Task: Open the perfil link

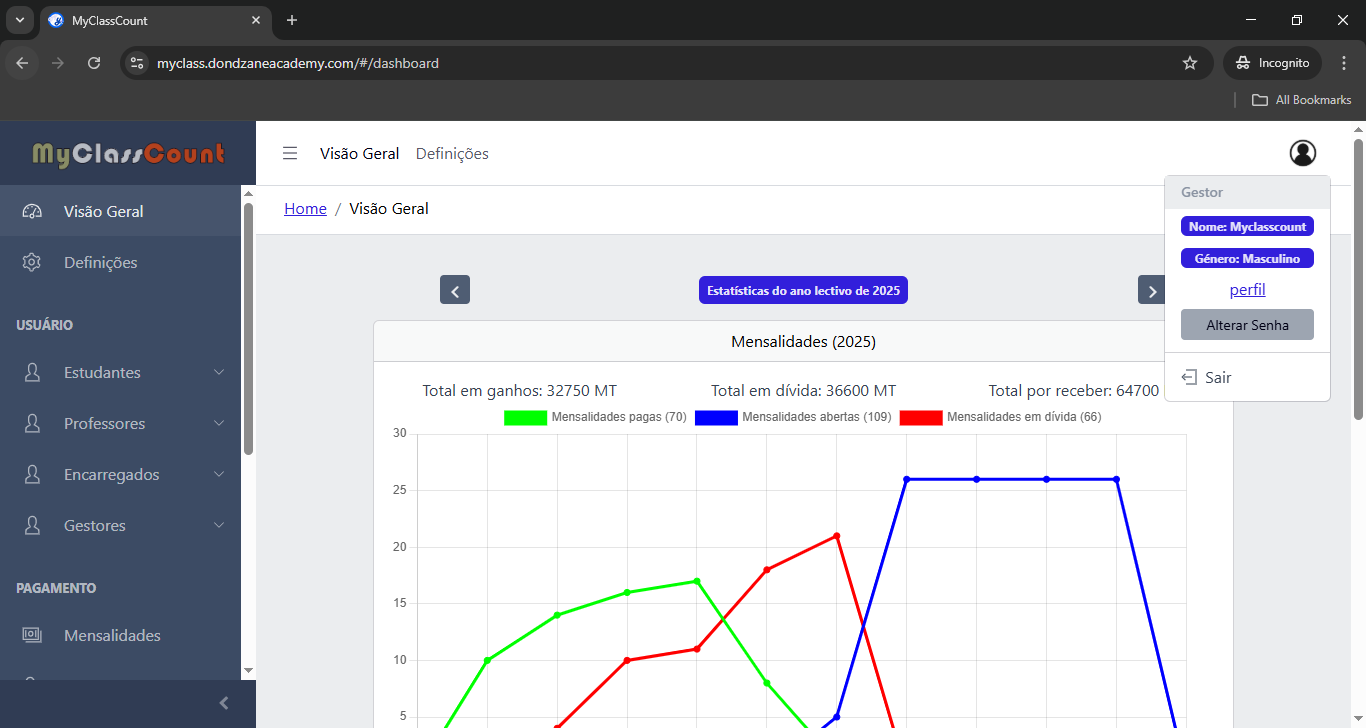Action: coord(1247,290)
